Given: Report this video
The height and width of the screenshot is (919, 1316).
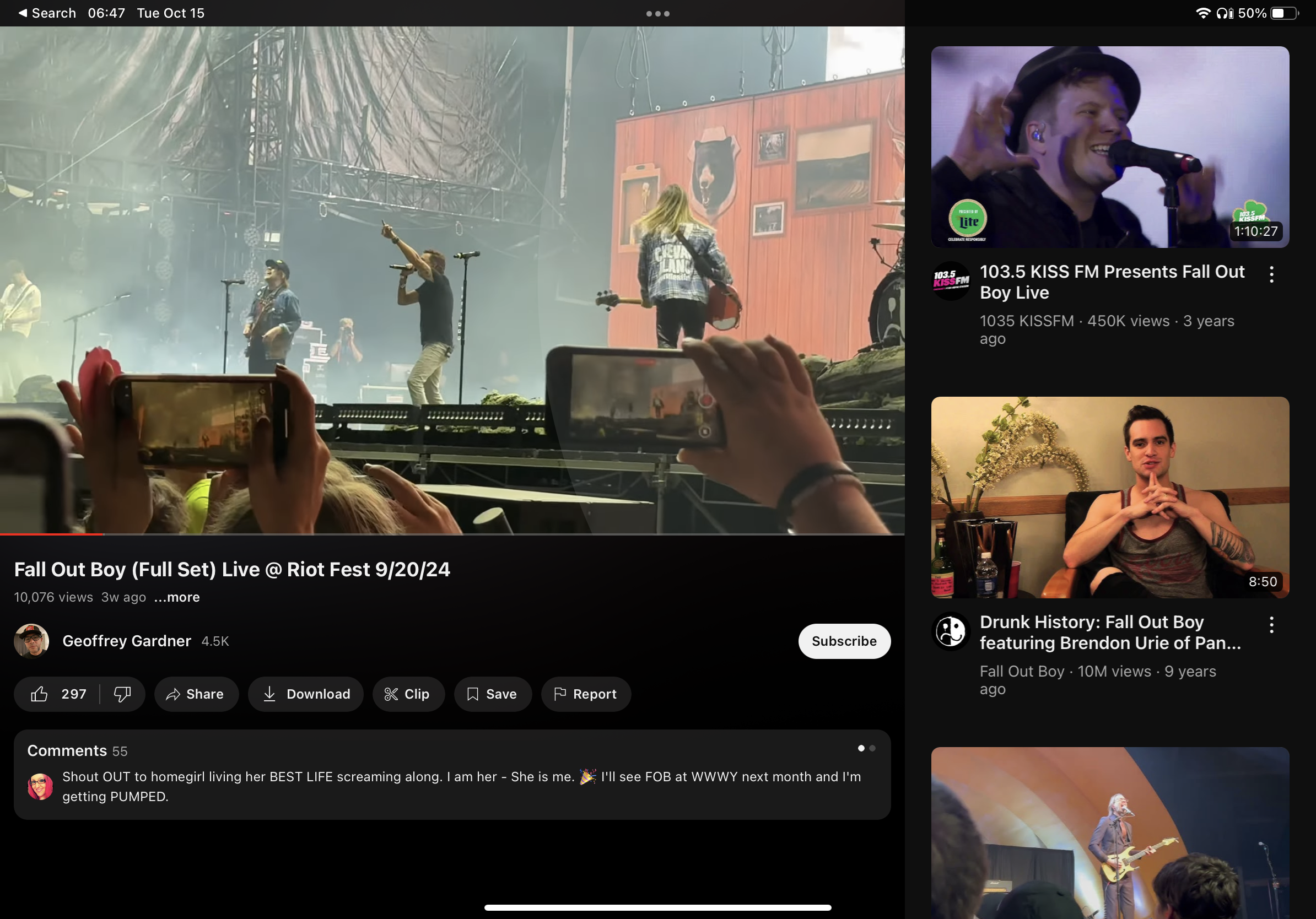Looking at the screenshot, I should tap(586, 694).
